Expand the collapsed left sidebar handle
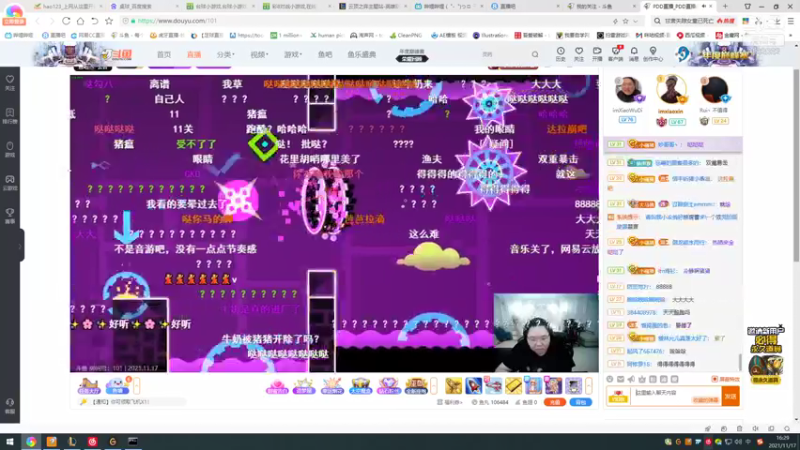 pos(21,246)
